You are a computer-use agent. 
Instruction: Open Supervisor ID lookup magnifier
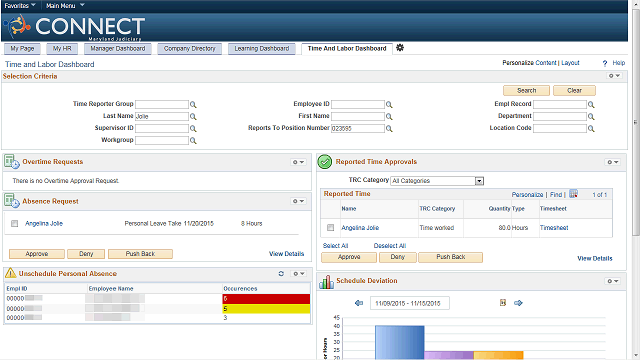click(193, 128)
